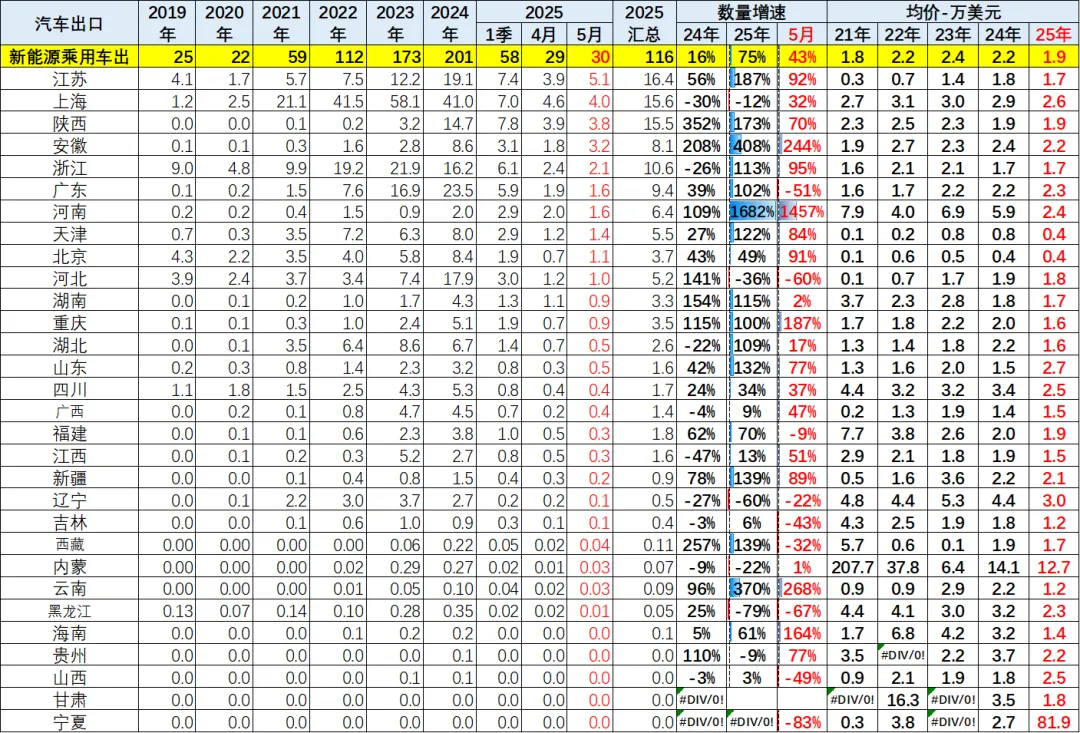Click the 黑龙江 row label
1080x733 pixels.
point(70,610)
